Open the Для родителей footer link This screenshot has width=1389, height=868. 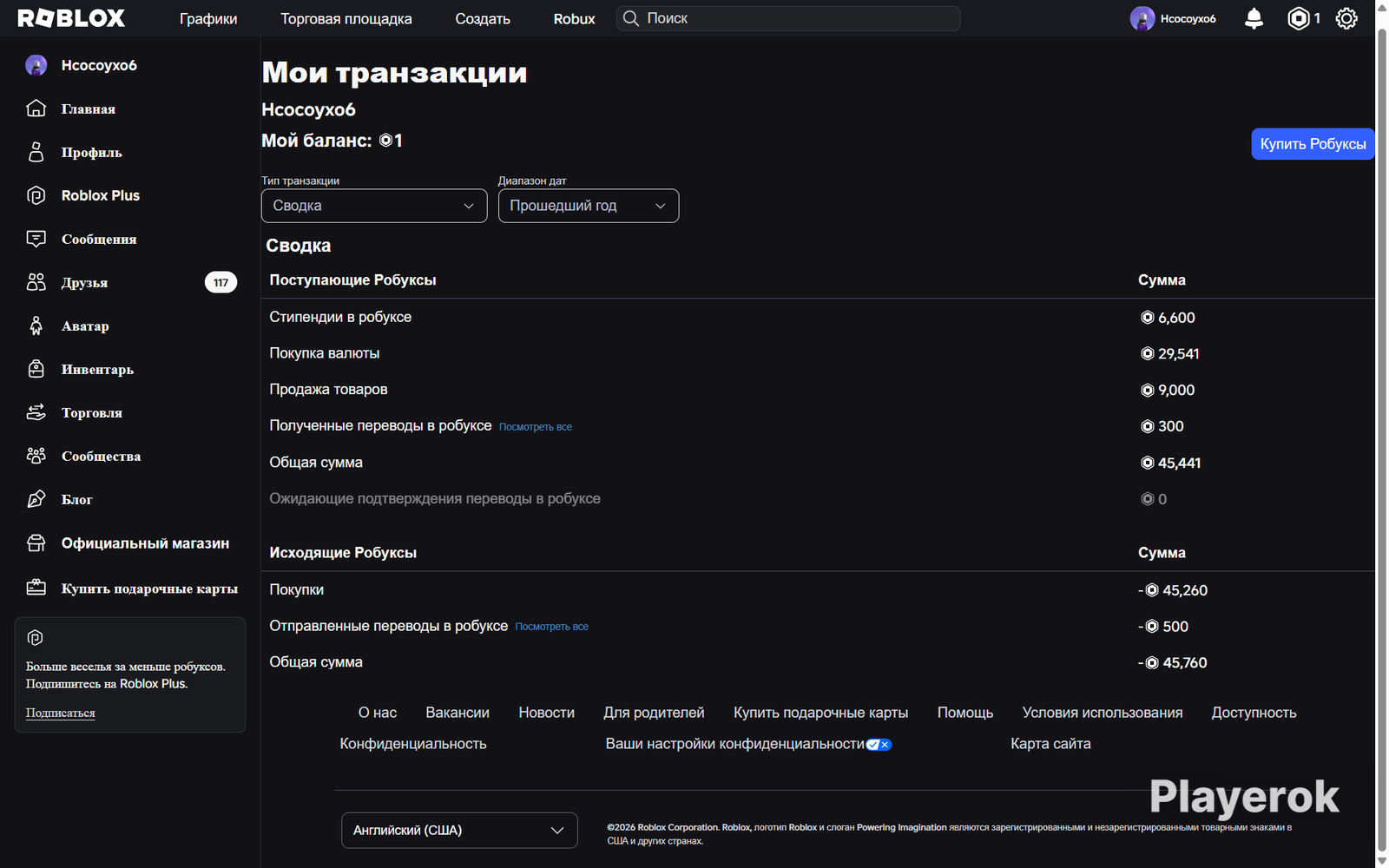655,713
